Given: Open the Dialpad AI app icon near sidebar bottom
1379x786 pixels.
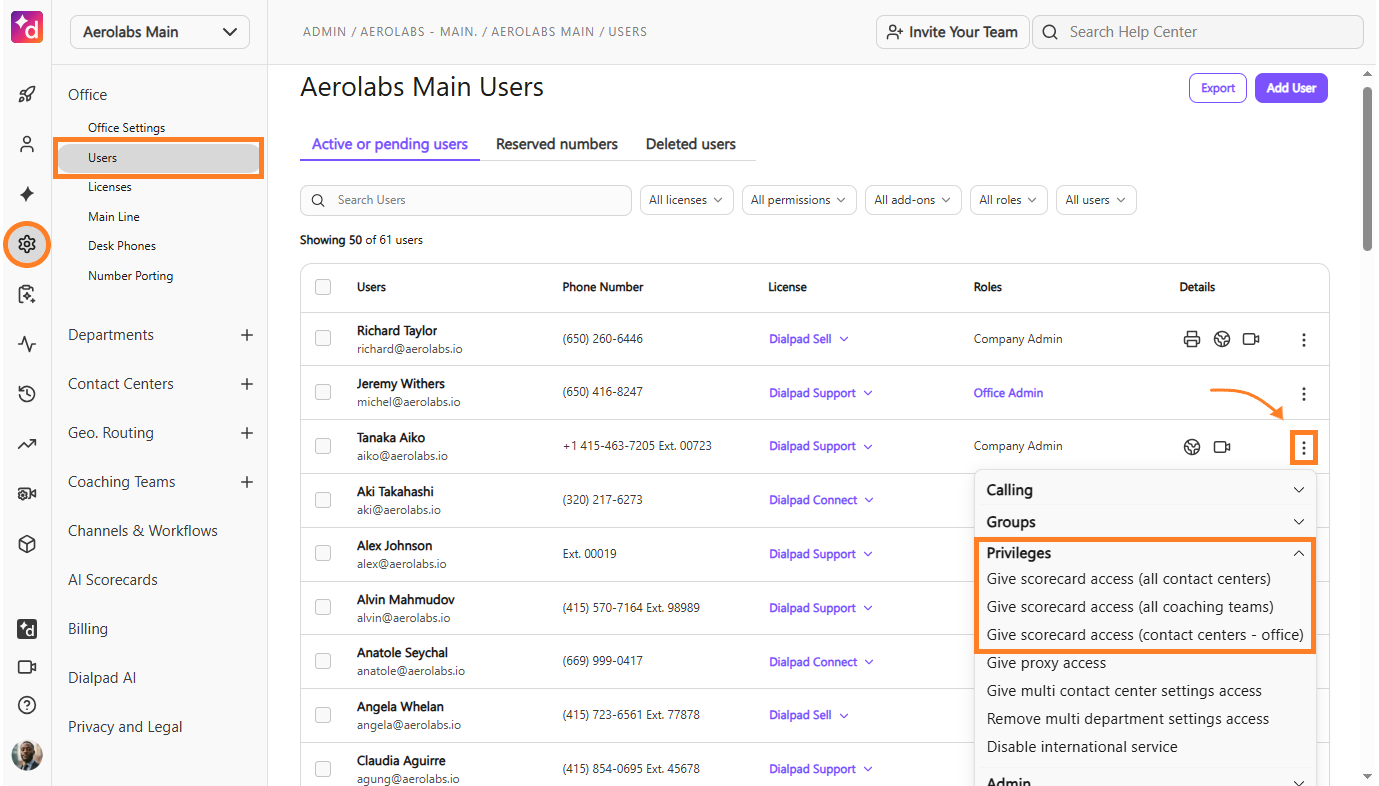Looking at the screenshot, I should coord(27,629).
